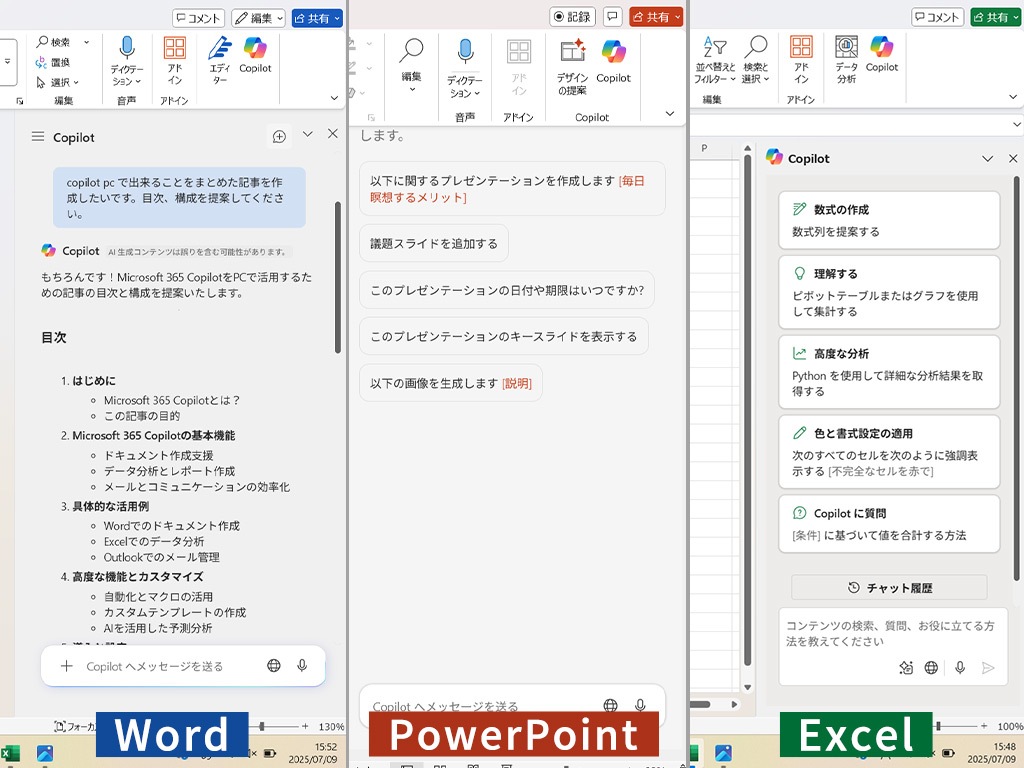This screenshot has height=768, width=1024.
Task: Click the Comment (コメント) button in Word
Action: (x=199, y=18)
